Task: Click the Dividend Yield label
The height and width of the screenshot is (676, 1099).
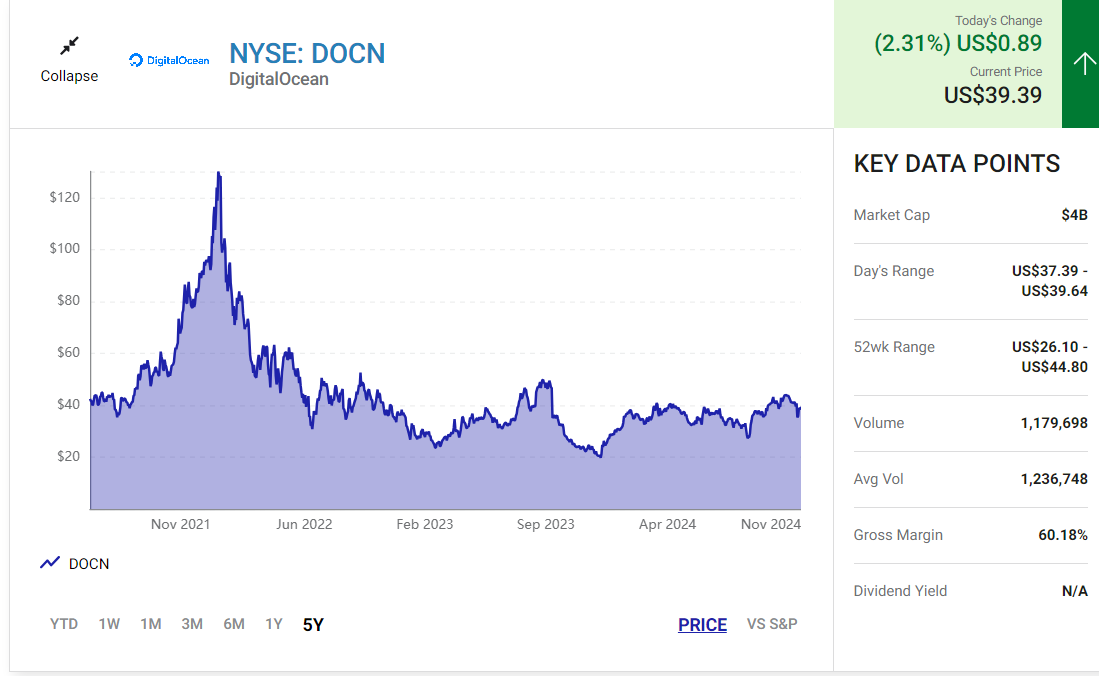Action: (x=900, y=591)
